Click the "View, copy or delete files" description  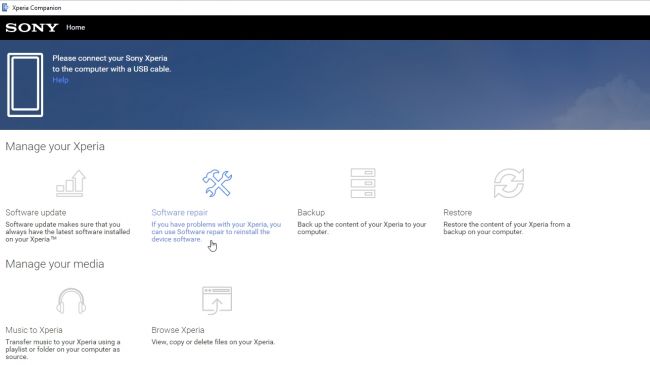[x=213, y=342]
